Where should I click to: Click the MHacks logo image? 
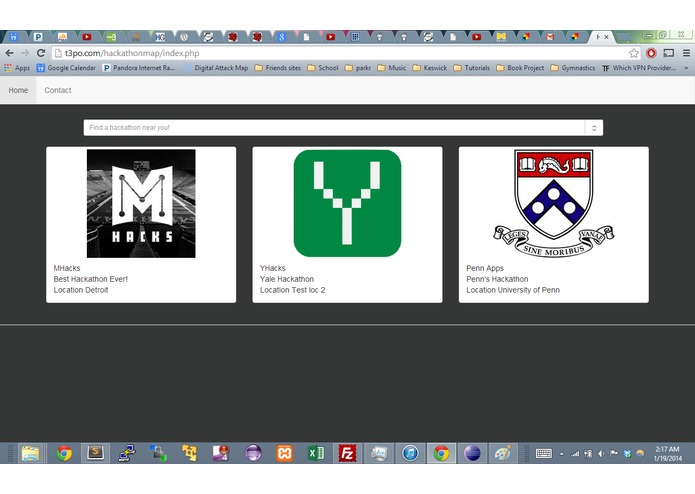click(x=141, y=203)
